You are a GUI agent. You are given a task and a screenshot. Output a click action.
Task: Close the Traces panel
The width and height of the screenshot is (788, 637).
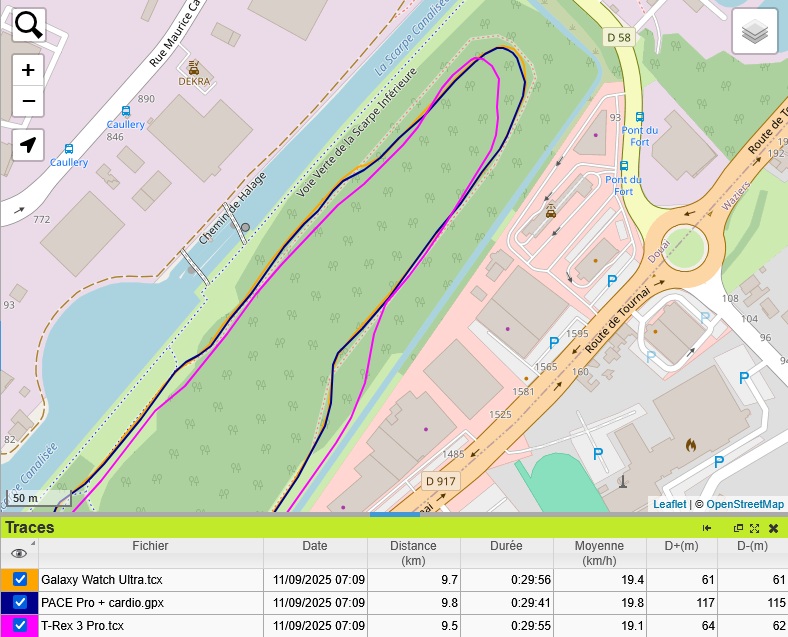tap(773, 528)
